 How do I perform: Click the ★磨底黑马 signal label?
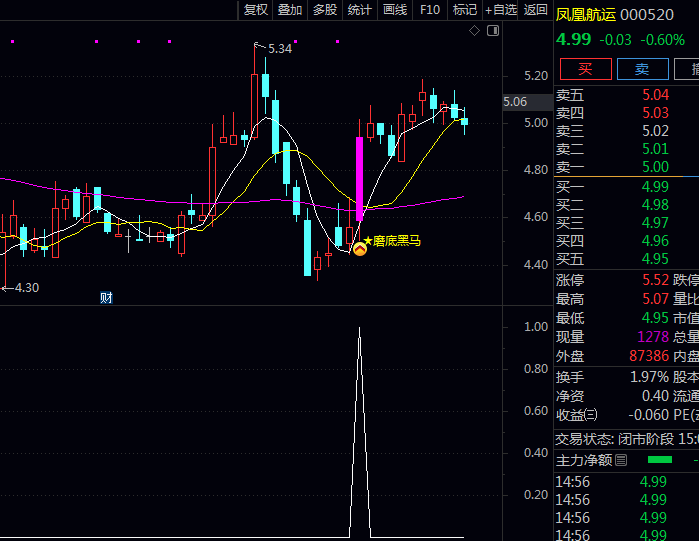point(392,241)
